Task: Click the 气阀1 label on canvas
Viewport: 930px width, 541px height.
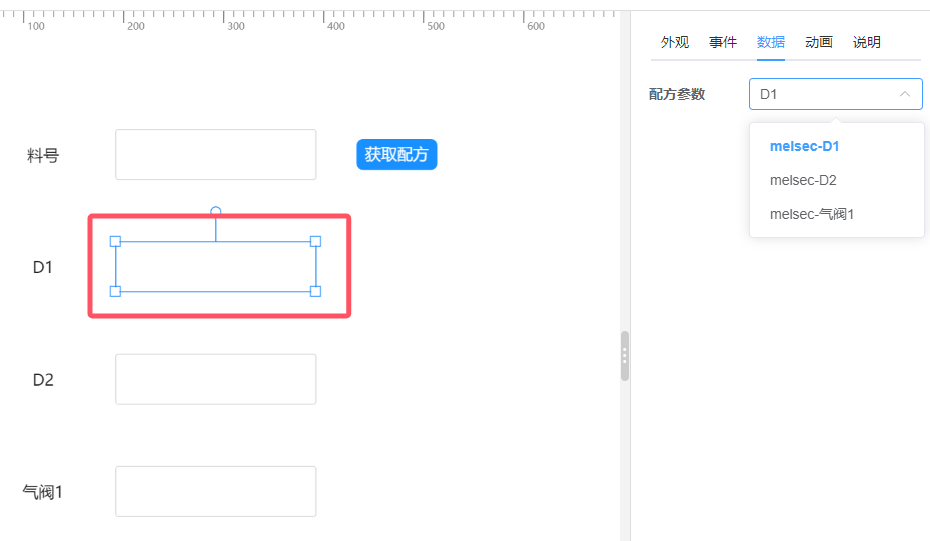Action: 43,492
